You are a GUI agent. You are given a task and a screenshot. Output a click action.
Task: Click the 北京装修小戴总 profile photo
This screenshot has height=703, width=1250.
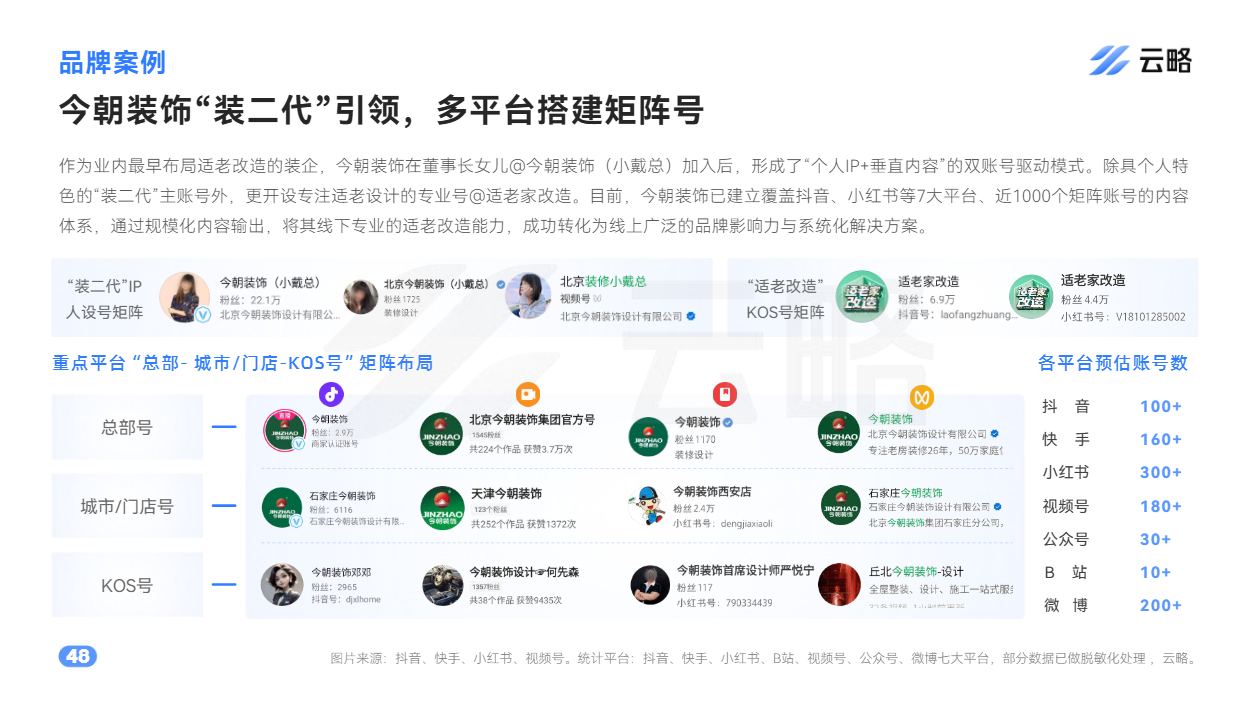tap(528, 297)
